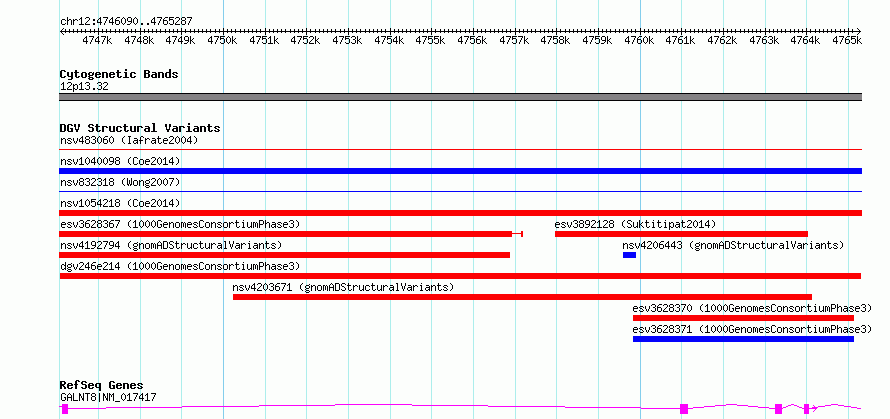Open the nsv4206443 gnomAD variant label
The height and width of the screenshot is (419, 890).
point(733,245)
